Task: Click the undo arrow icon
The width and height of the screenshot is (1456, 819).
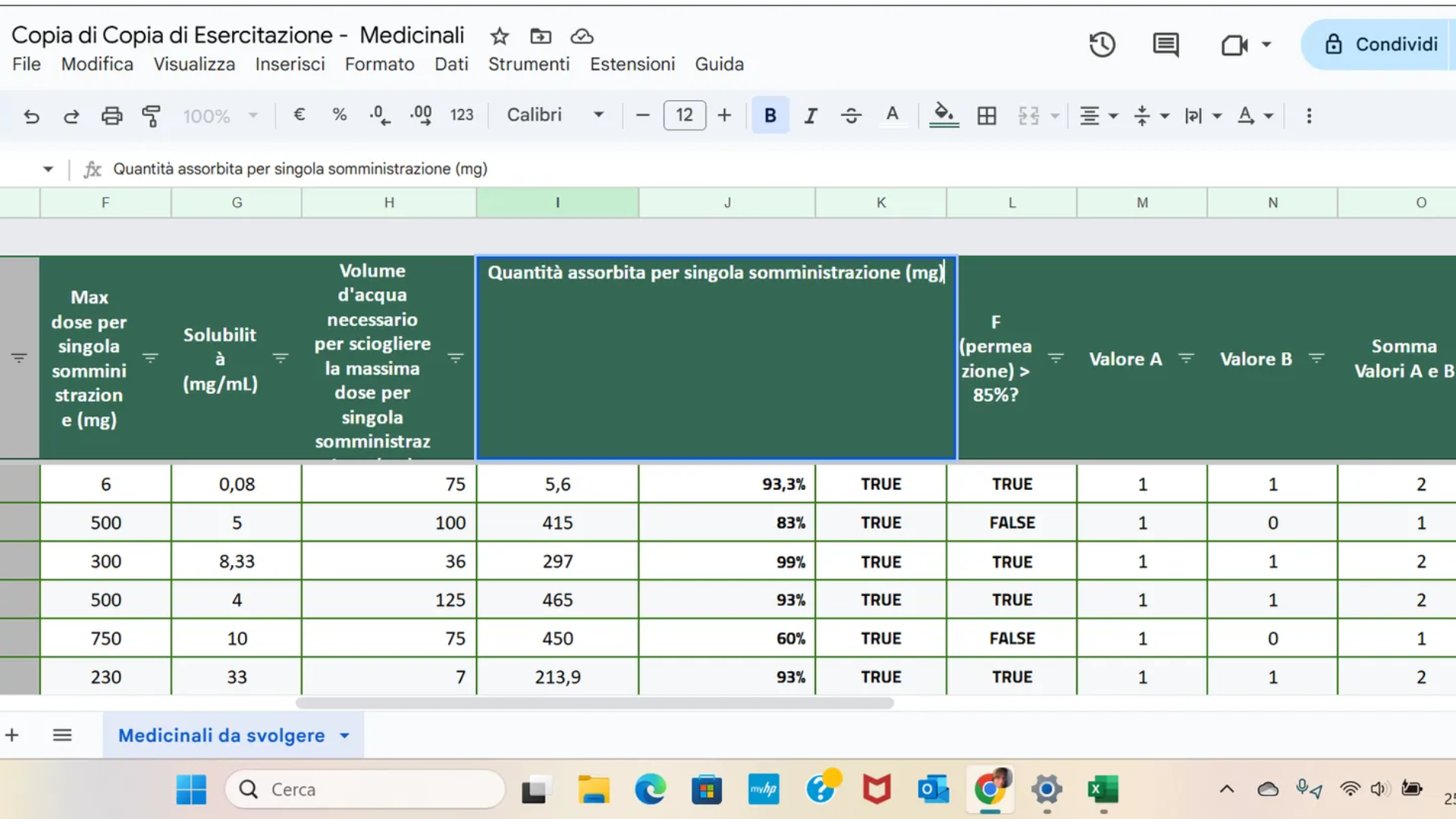Action: click(x=31, y=115)
